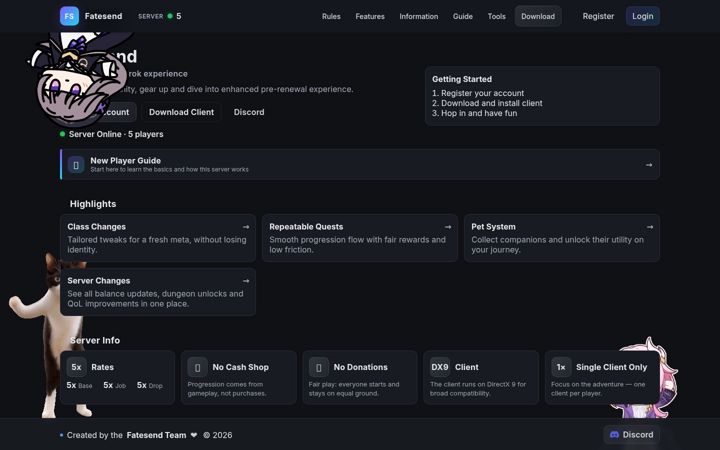Screen dimensions: 720x450
Task: Click '2. Download and install client' step text
Action: coord(487,103)
